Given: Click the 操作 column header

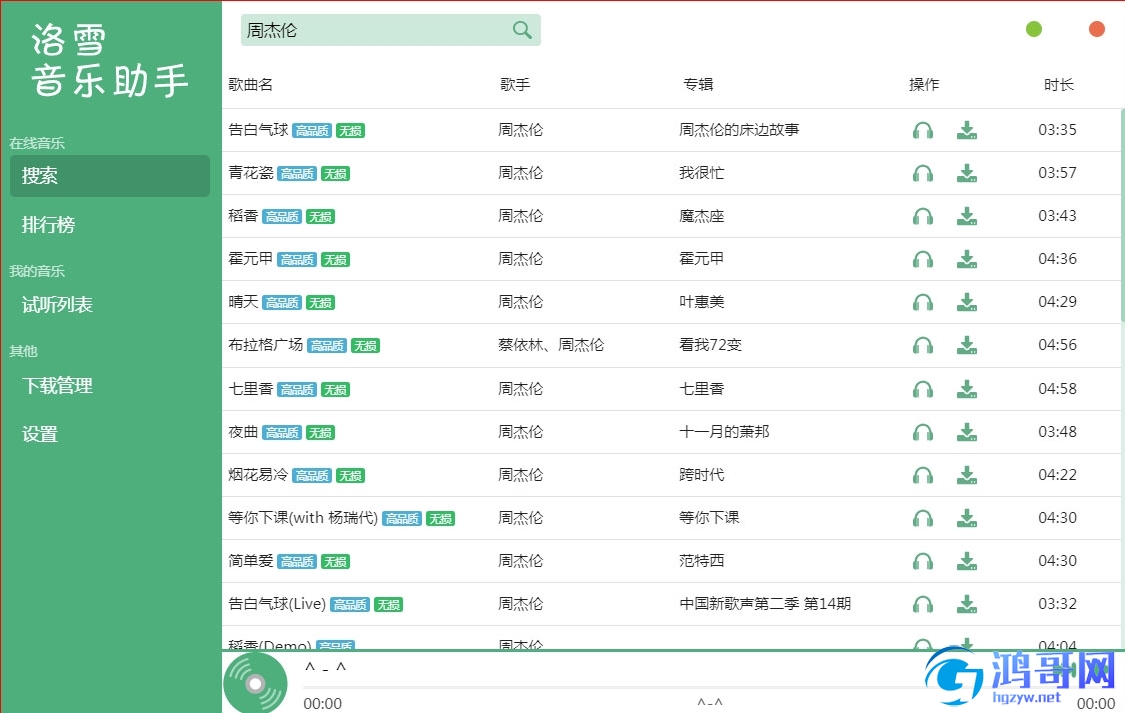Looking at the screenshot, I should click(924, 85).
